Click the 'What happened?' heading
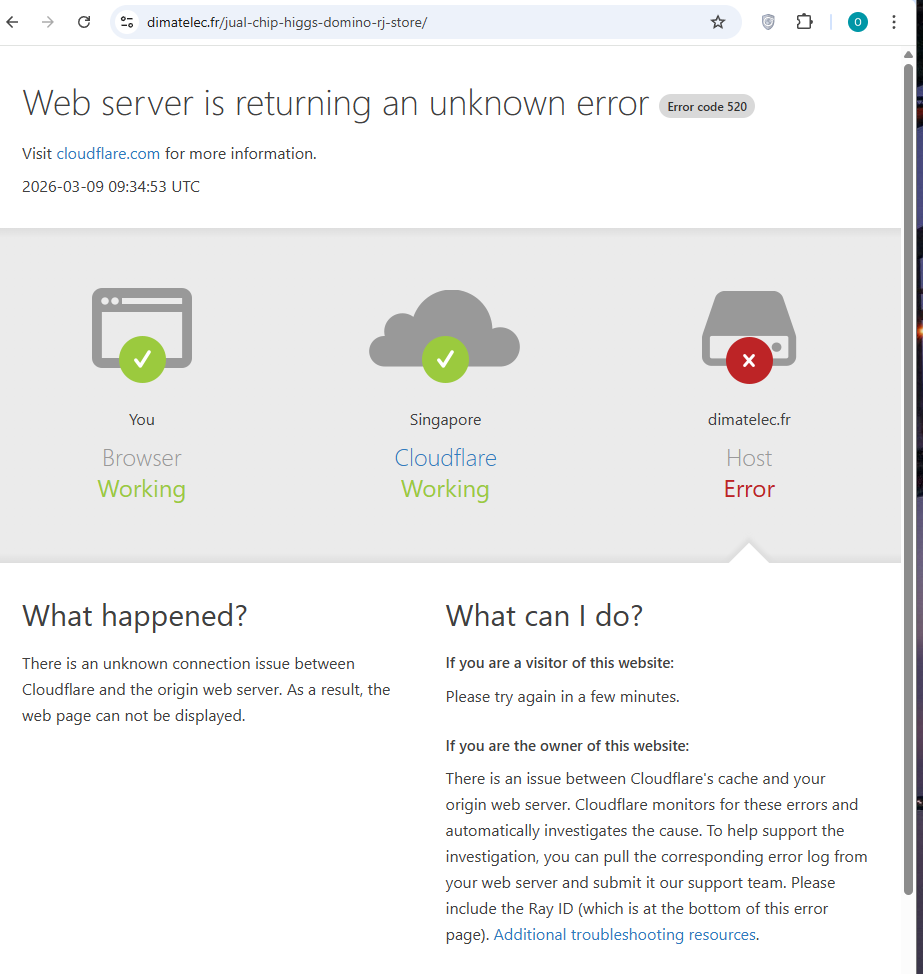 (x=135, y=616)
